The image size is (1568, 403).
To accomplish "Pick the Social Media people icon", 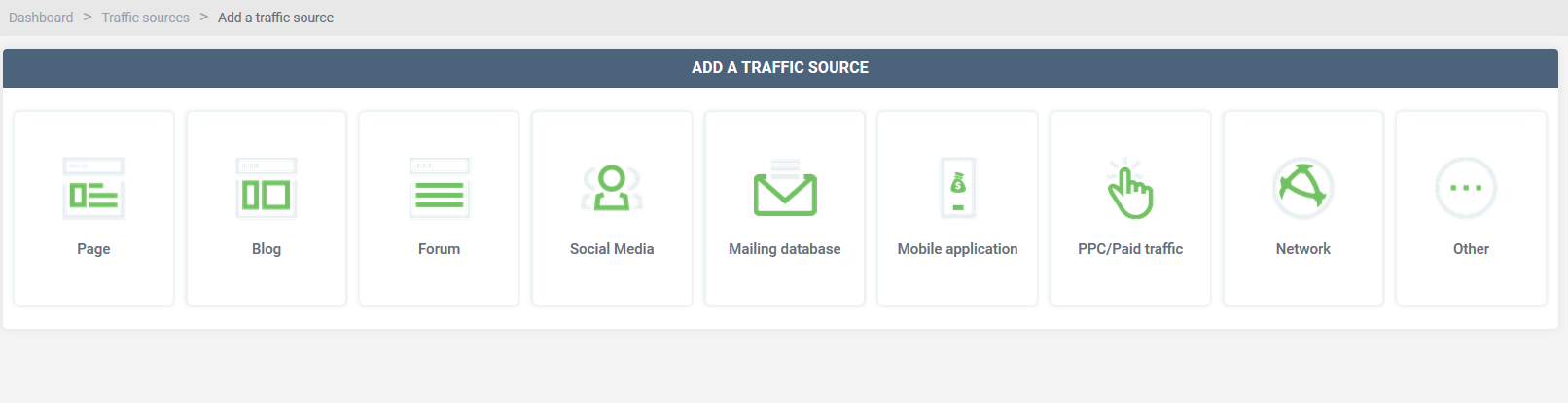I will tap(612, 188).
